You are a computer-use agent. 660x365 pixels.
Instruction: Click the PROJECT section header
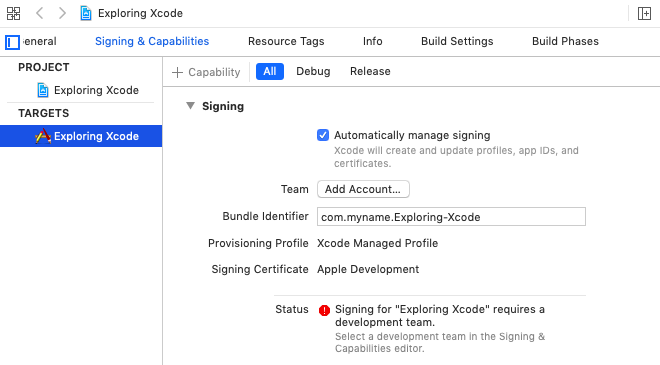click(x=44, y=67)
